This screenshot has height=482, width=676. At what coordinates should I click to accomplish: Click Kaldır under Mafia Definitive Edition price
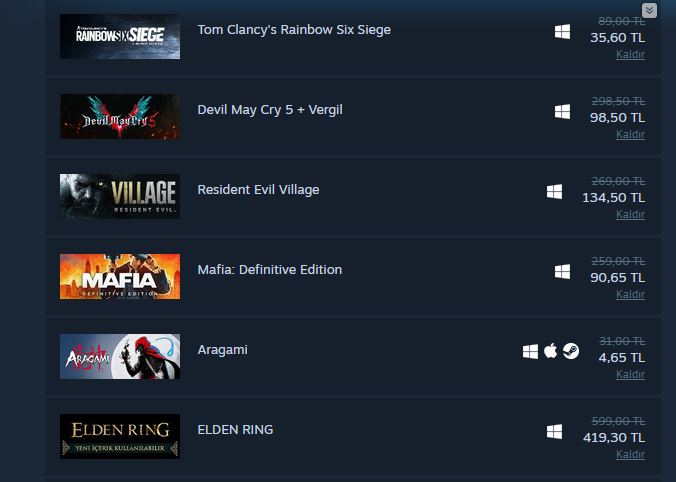tap(630, 294)
